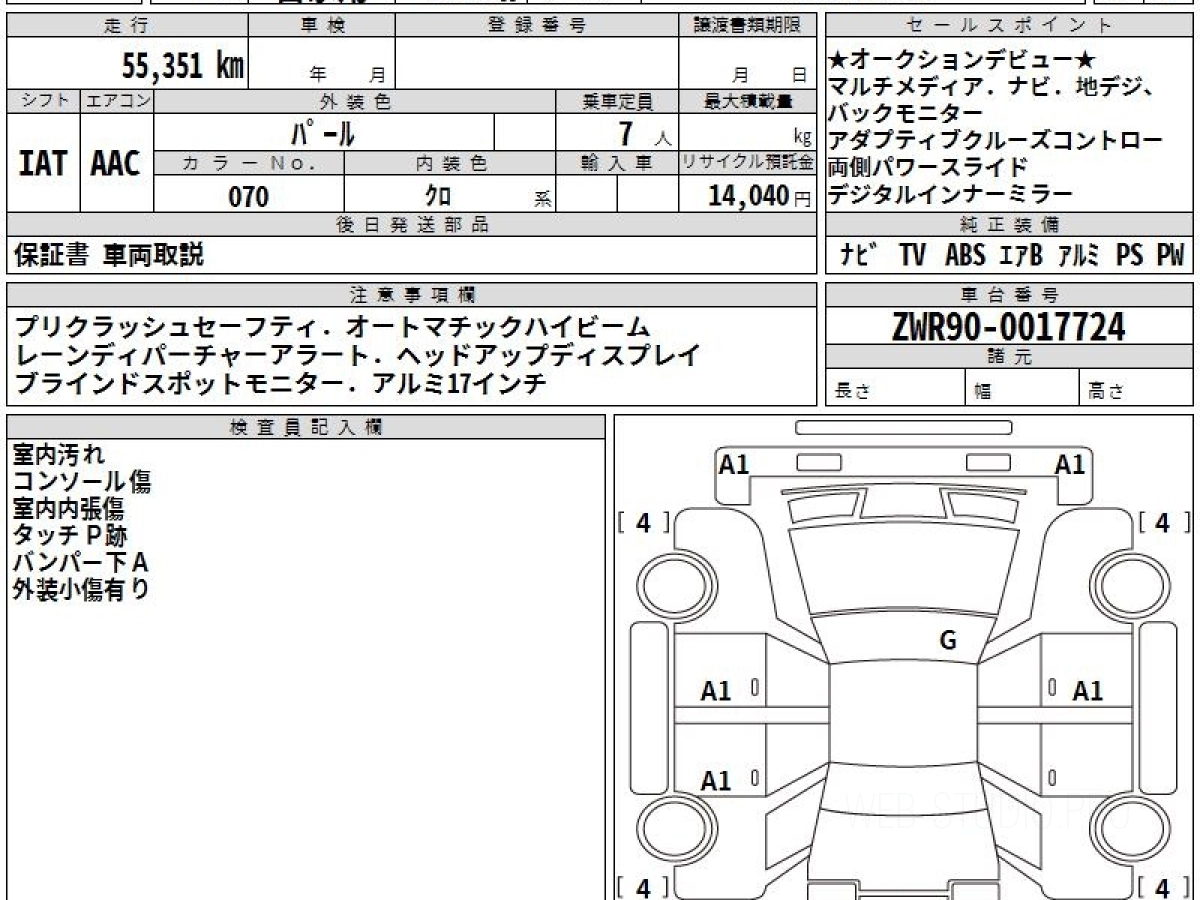Screen dimensions: 1200x900
Task: Click inspector note "タッチＰ跡"
Action: (70, 536)
